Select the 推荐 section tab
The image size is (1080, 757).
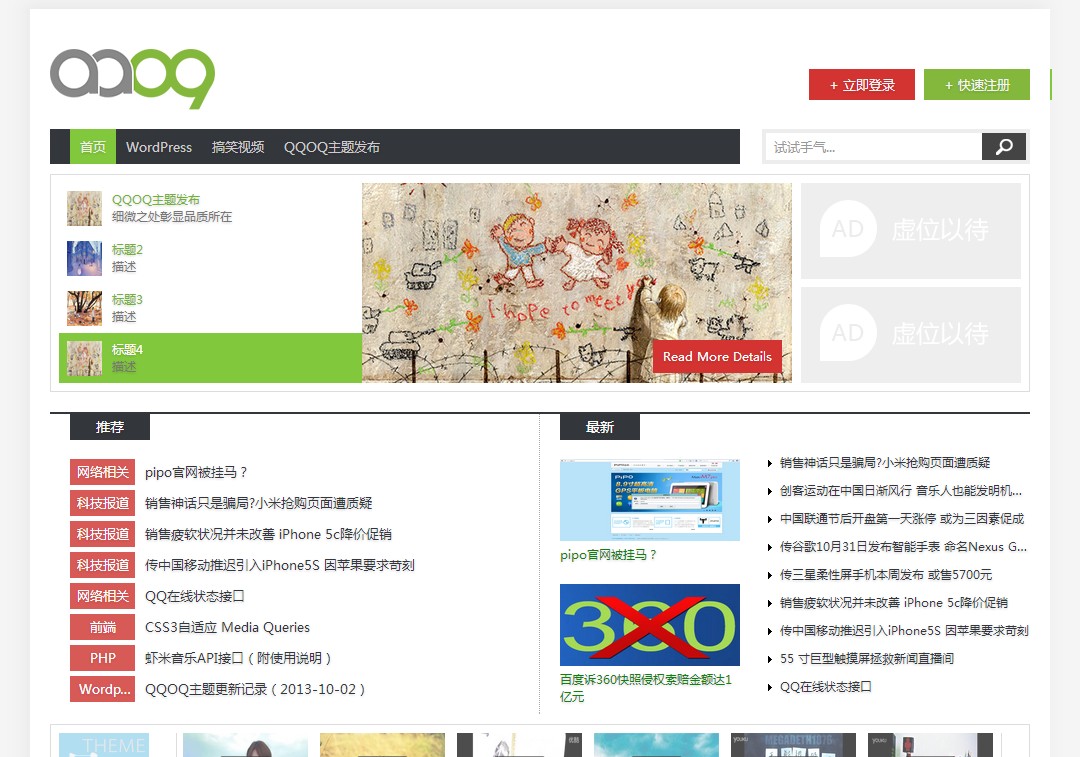pos(110,427)
